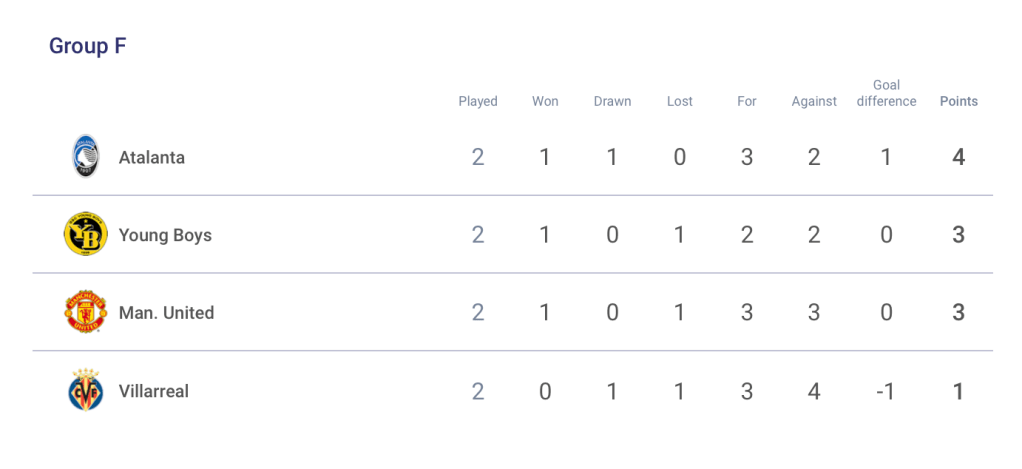Viewport: 1022px width, 469px height.
Task: Click the Manchester United club crest
Action: point(85,312)
